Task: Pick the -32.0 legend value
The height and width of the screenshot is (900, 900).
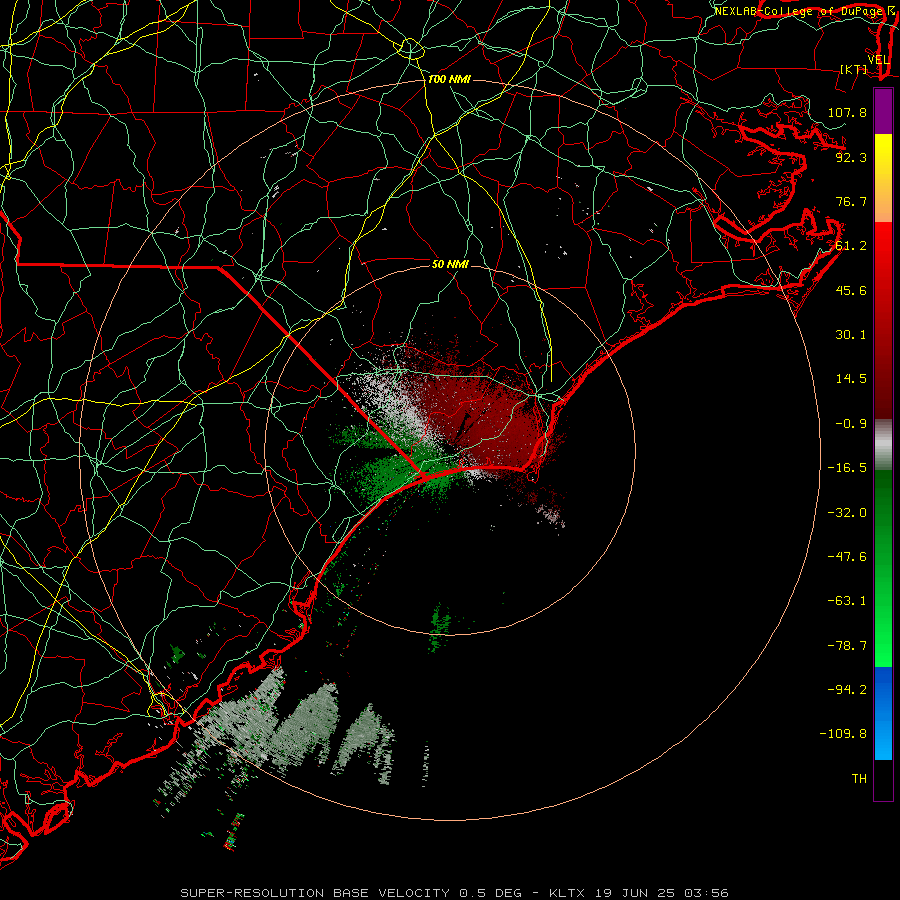Action: click(x=847, y=513)
